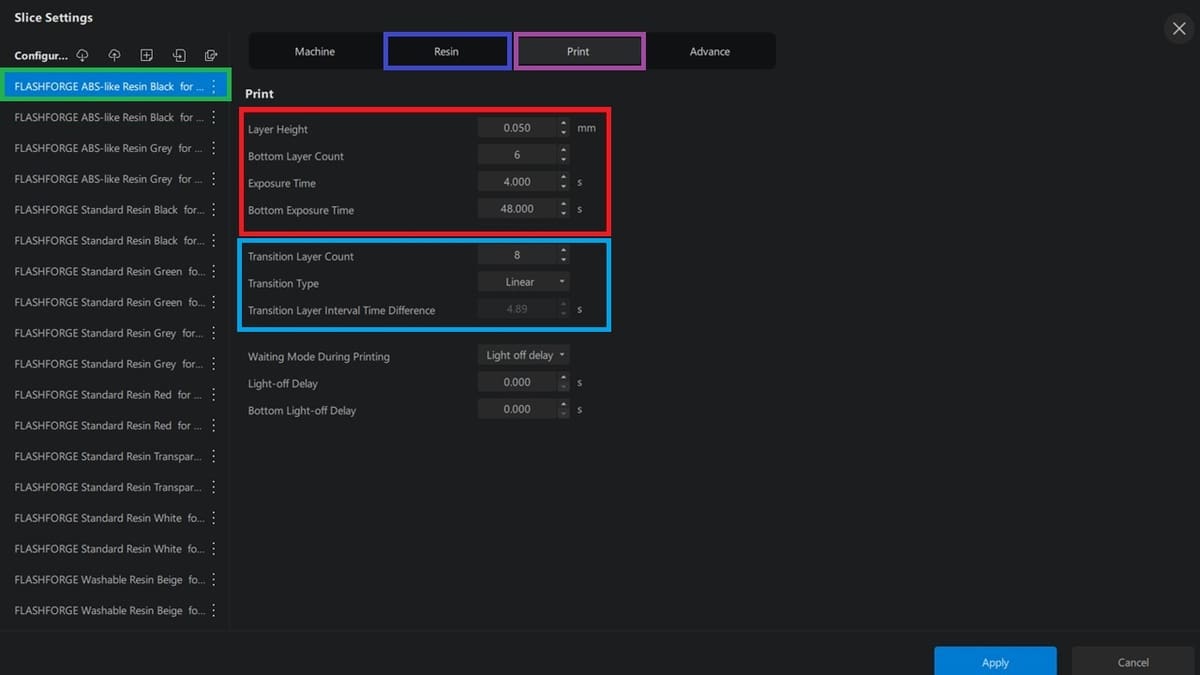Open options menu for selected ABS-like Resin Black
The width and height of the screenshot is (1200, 675).
pos(213,87)
